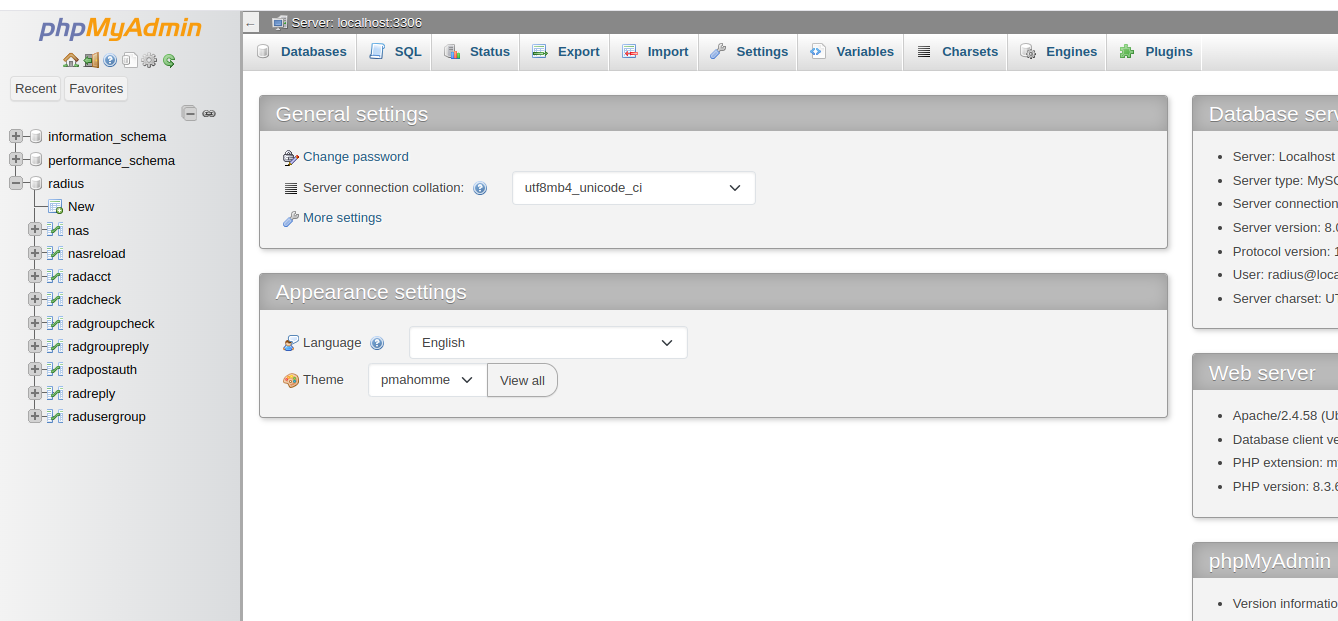Click the View all themes button
Viewport: 1338px width, 621px height.
click(522, 380)
